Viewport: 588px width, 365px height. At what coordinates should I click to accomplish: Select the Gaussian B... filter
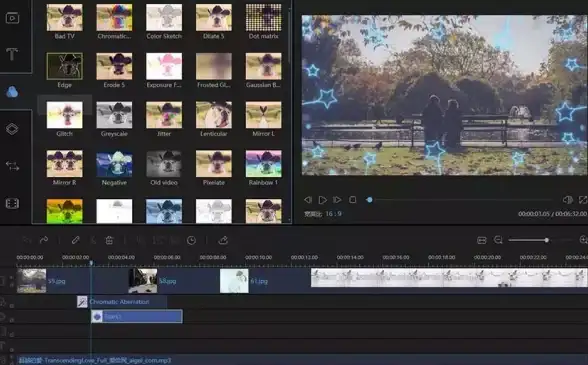point(264,66)
